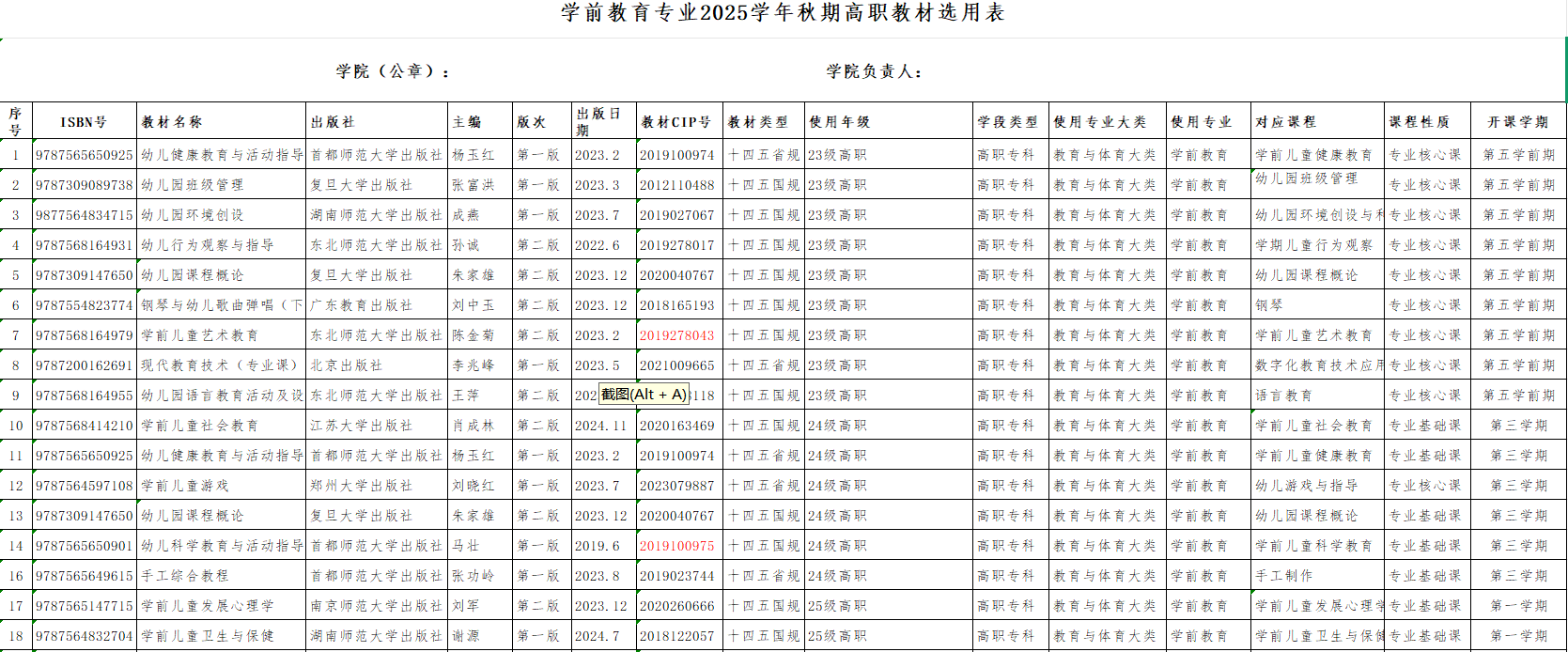Select the 教材CIP号 header cell
Viewport: 1568px width, 652px height.
pos(676,122)
